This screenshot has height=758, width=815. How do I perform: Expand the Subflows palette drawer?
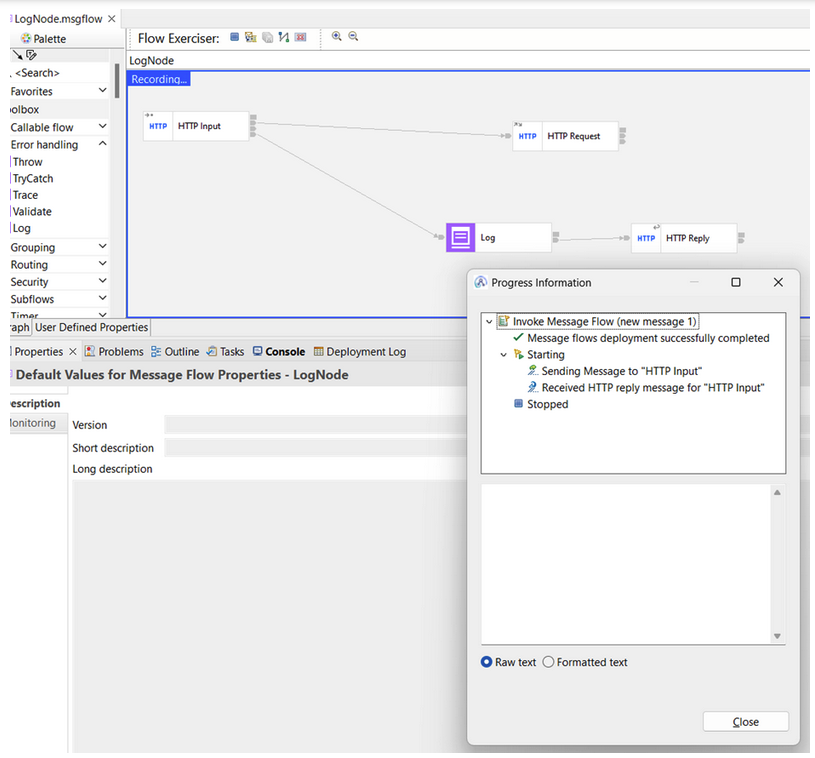(102, 298)
